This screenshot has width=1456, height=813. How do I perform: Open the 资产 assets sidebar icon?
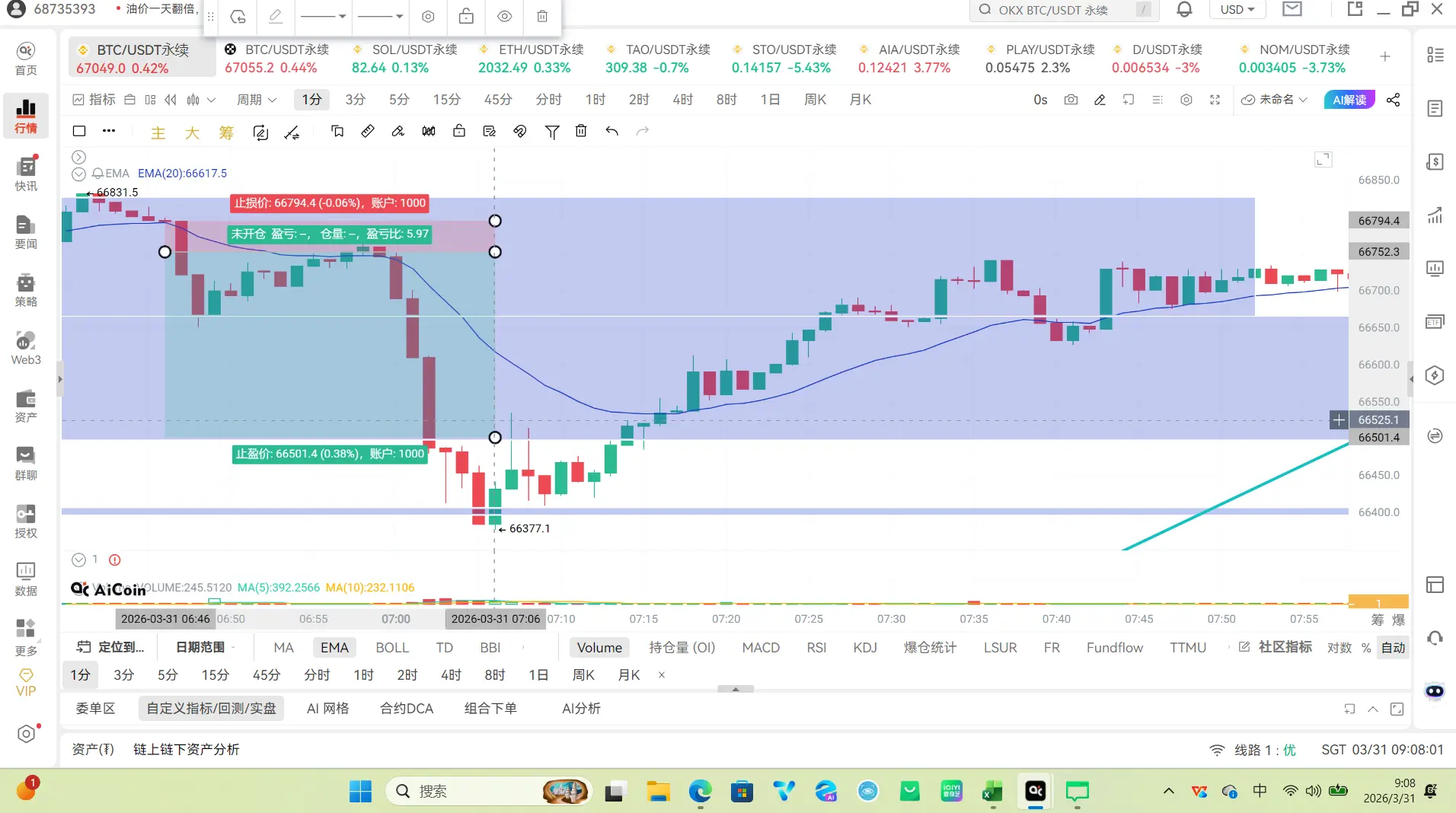click(x=26, y=405)
